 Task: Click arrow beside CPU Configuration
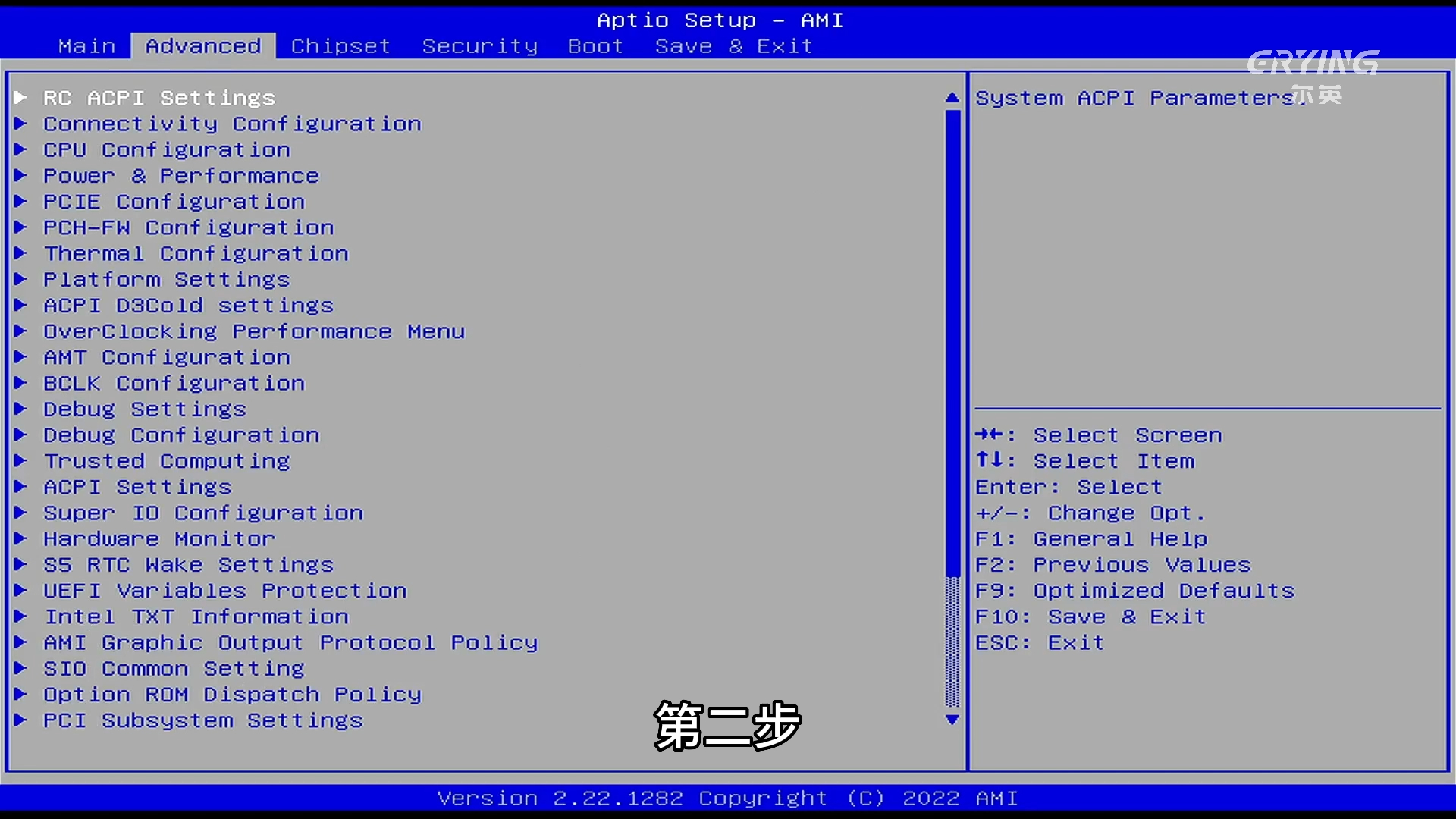coord(20,149)
